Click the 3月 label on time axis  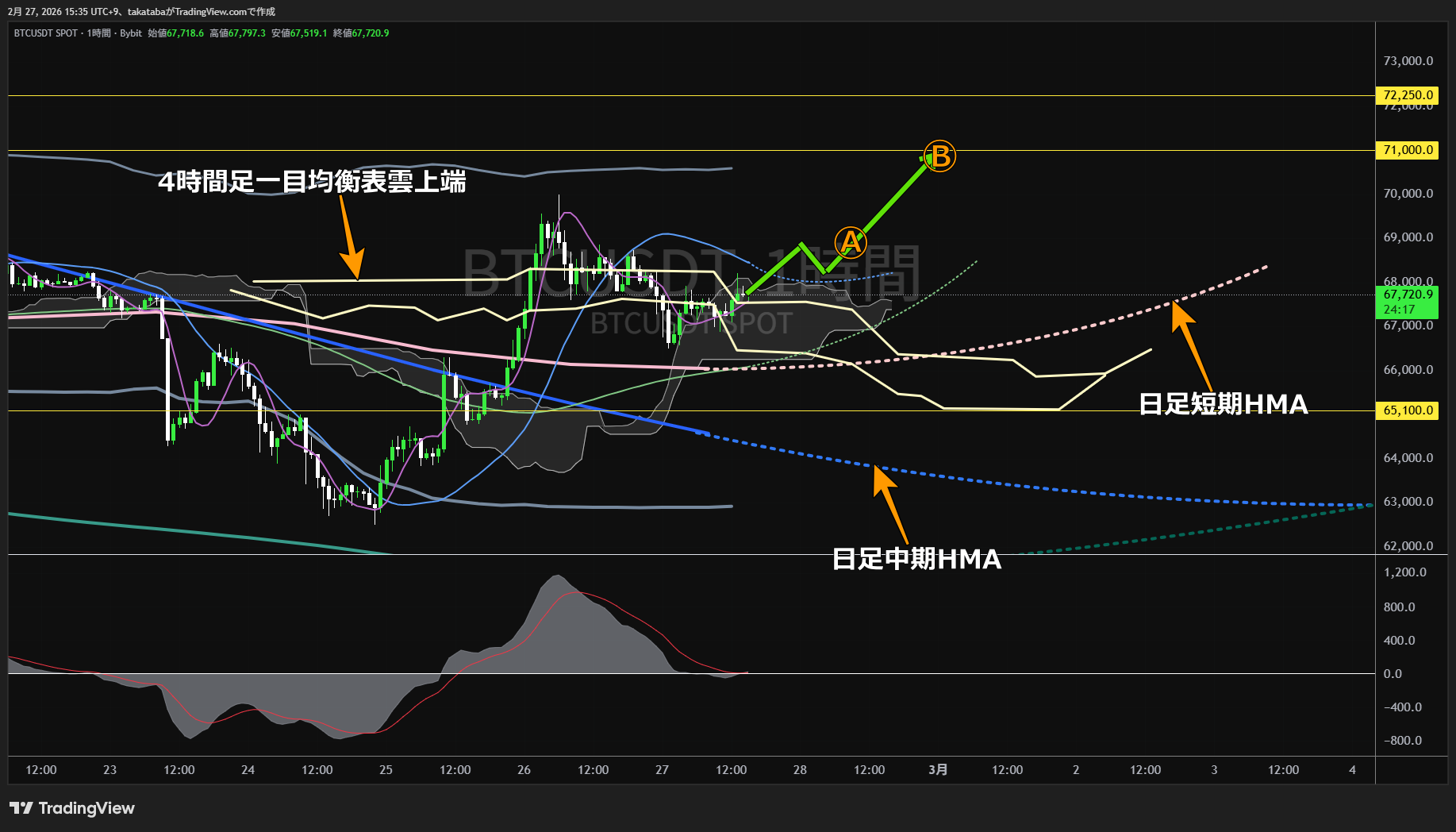click(938, 769)
